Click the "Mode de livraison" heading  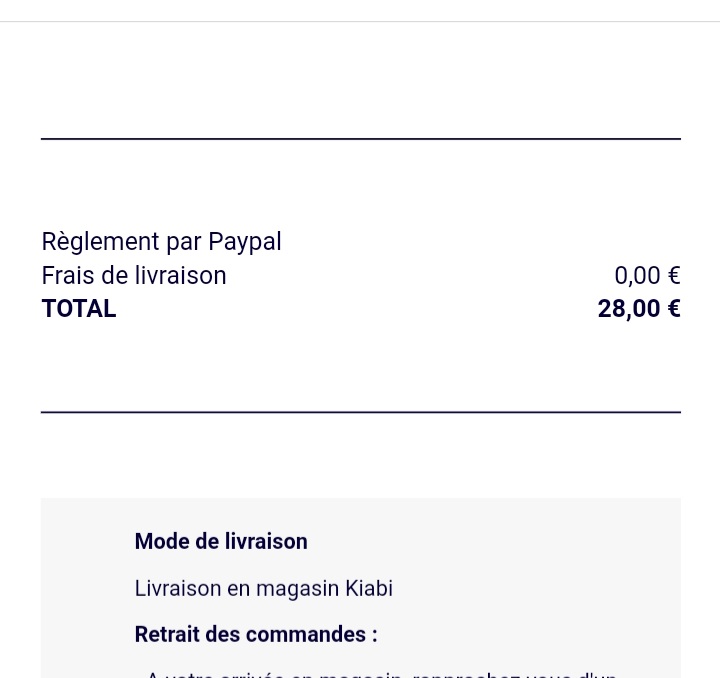pyautogui.click(x=221, y=541)
